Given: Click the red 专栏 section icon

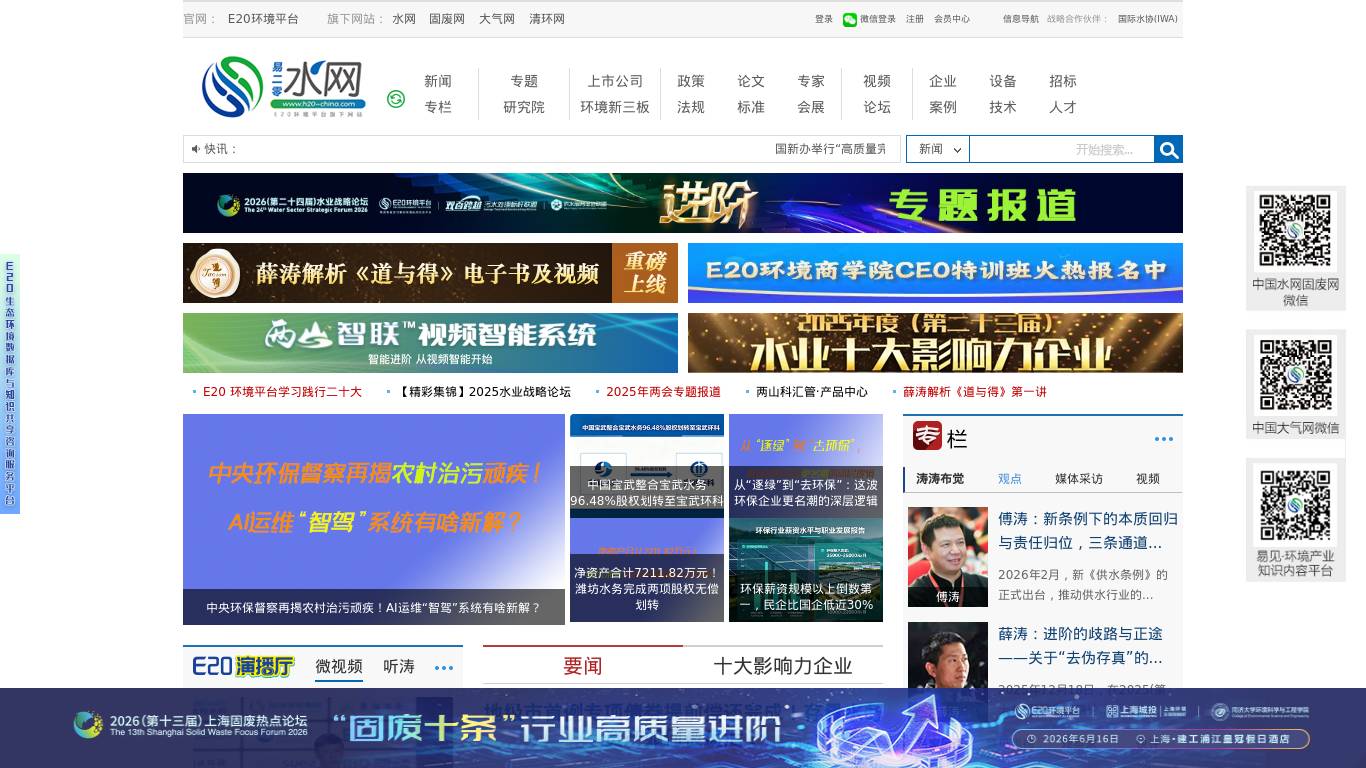Looking at the screenshot, I should pyautogui.click(x=927, y=436).
